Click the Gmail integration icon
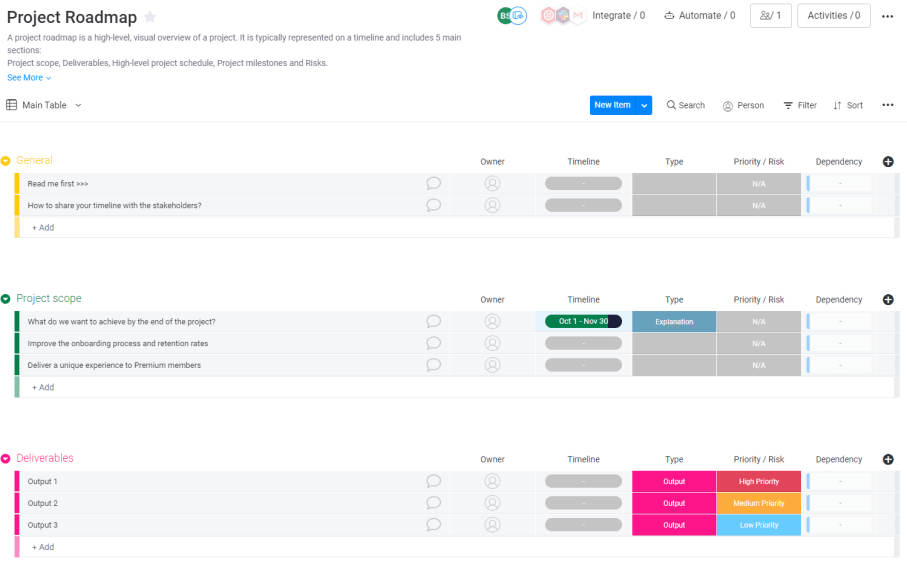This screenshot has height=567, width=907. tap(578, 16)
